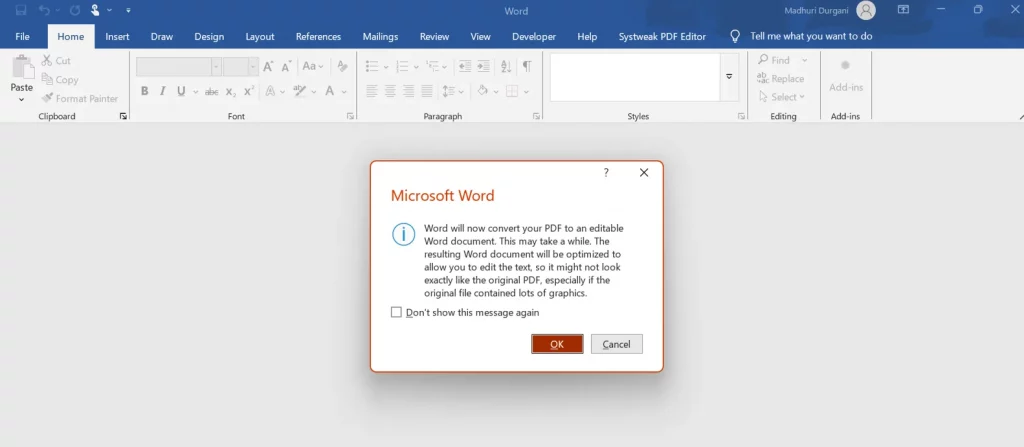Click Increase Indent icon
This screenshot has height=447, width=1024.
[483, 66]
